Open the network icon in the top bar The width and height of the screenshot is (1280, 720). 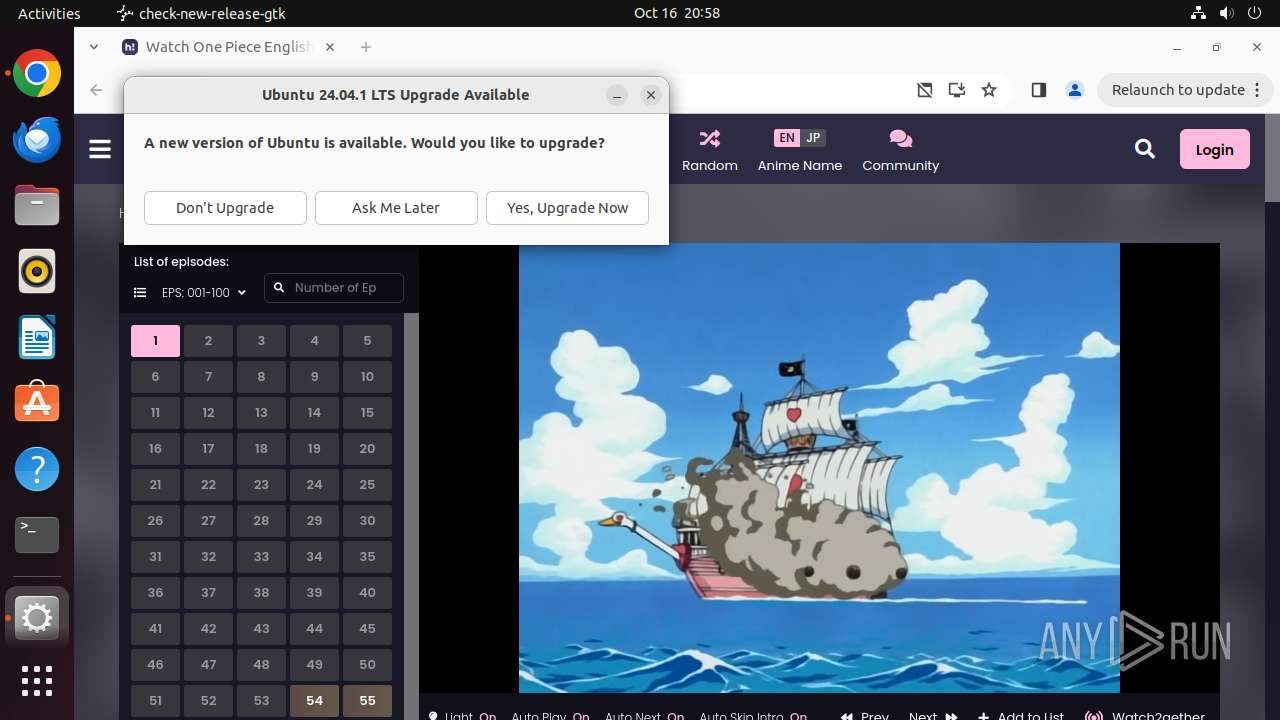pyautogui.click(x=1198, y=13)
